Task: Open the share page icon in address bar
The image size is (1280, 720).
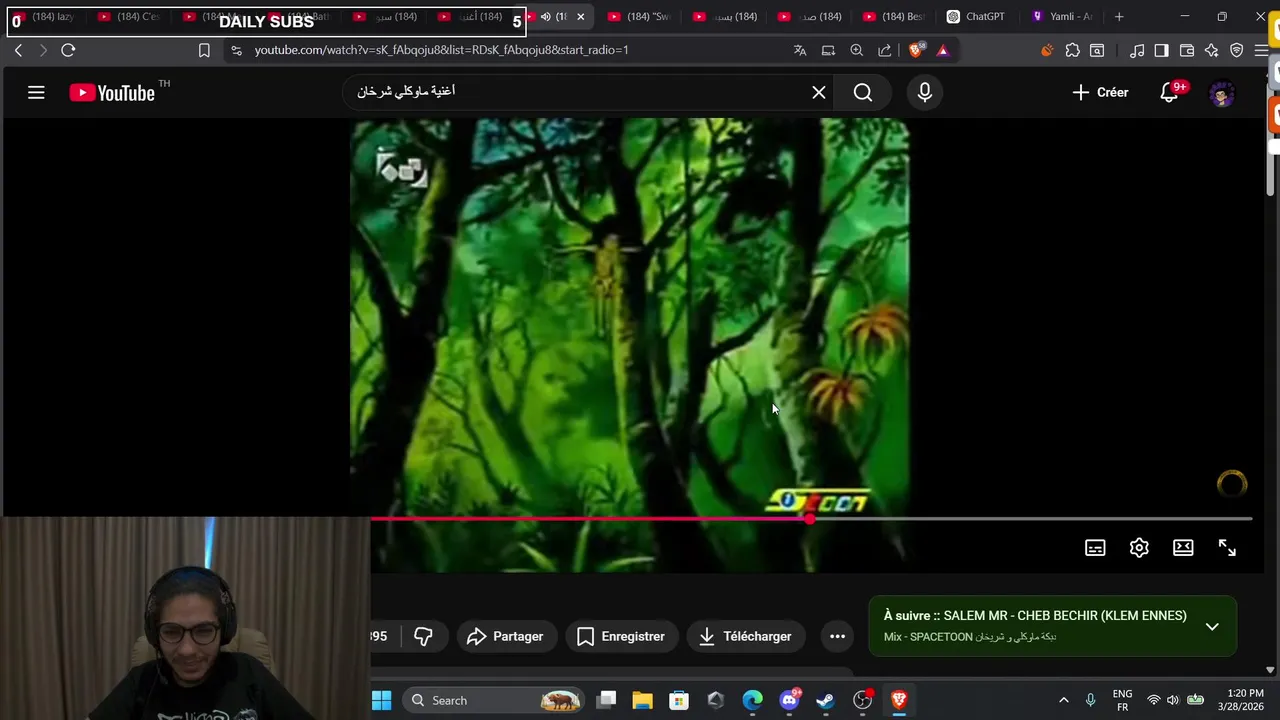Action: [x=885, y=50]
